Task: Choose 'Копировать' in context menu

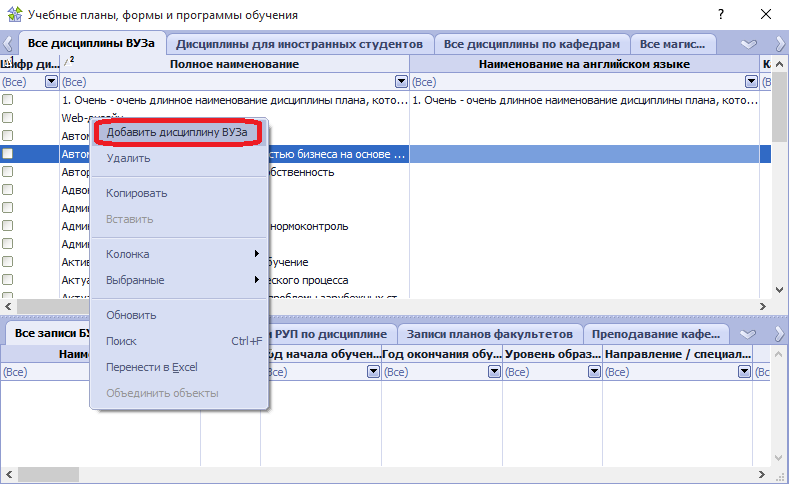Action: [x=179, y=193]
